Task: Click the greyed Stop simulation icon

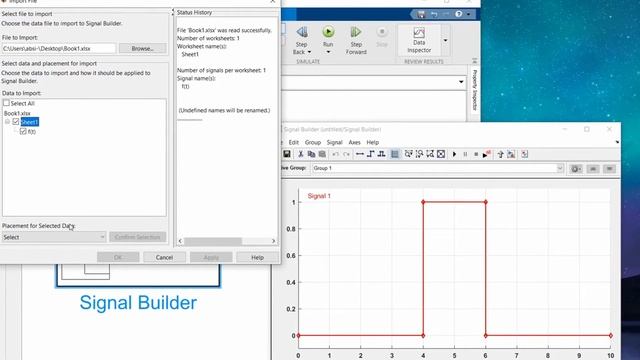Action: tap(382, 32)
